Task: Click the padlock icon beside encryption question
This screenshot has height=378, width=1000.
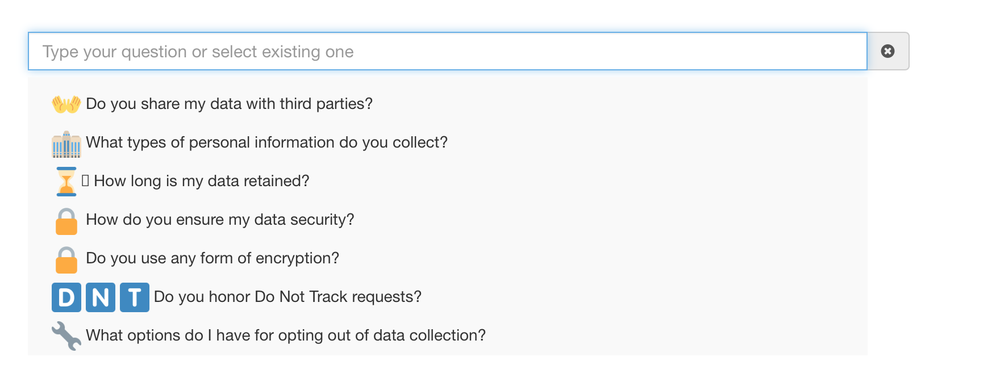Action: coord(66,260)
